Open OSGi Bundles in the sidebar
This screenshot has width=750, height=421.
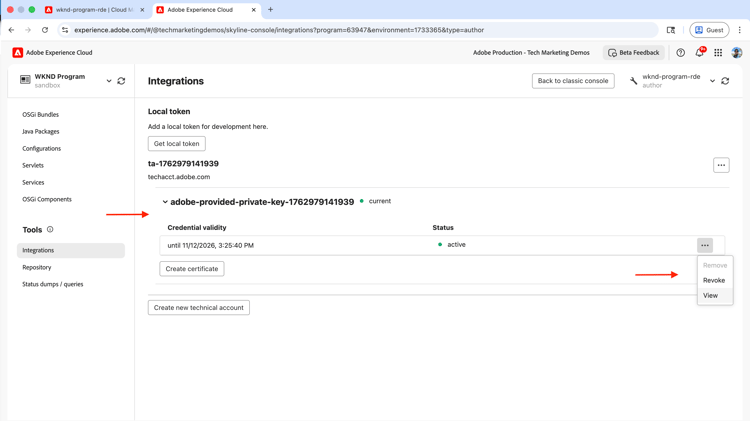pyautogui.click(x=41, y=114)
